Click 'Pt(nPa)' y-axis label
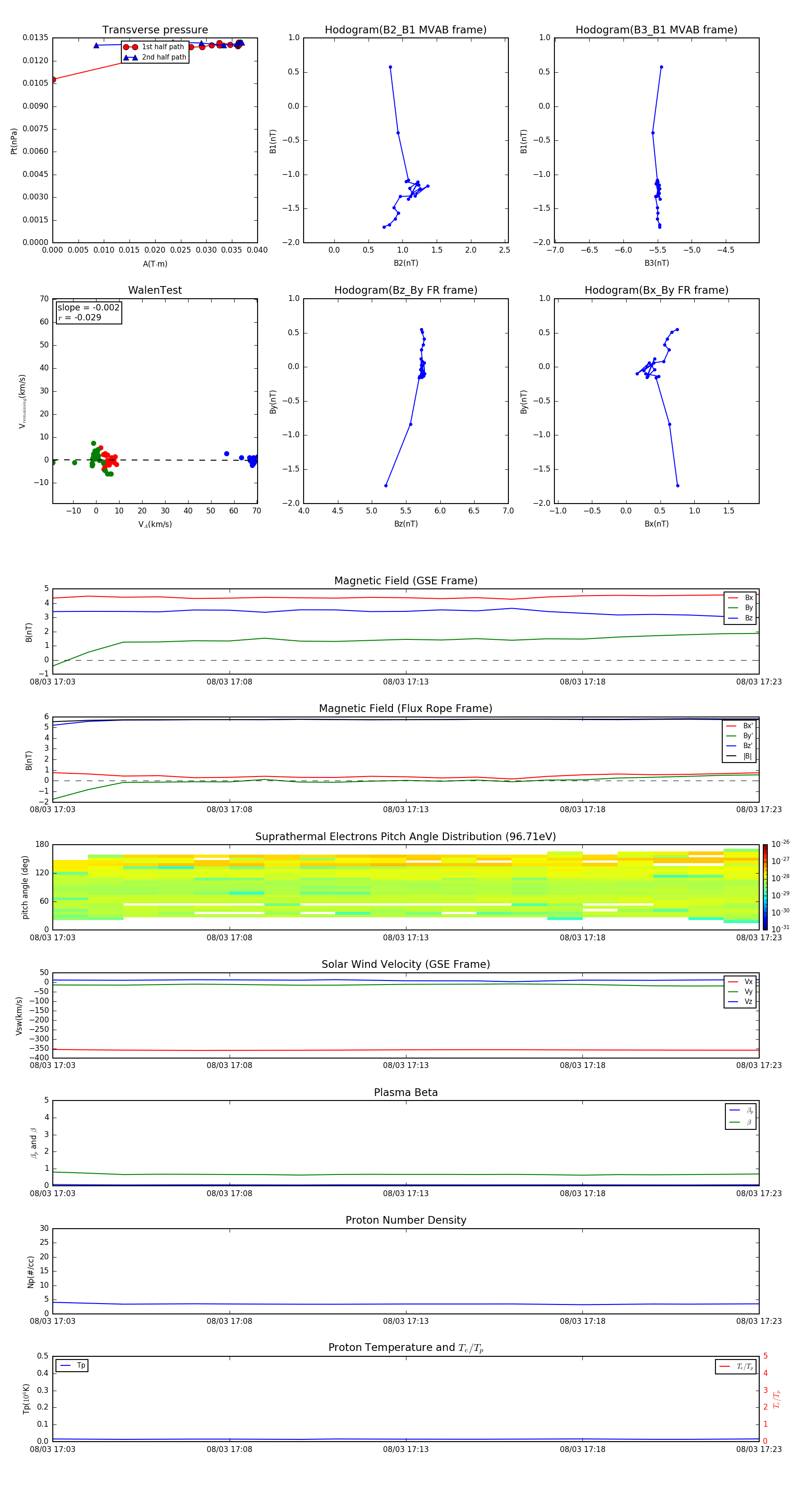 click(x=14, y=141)
